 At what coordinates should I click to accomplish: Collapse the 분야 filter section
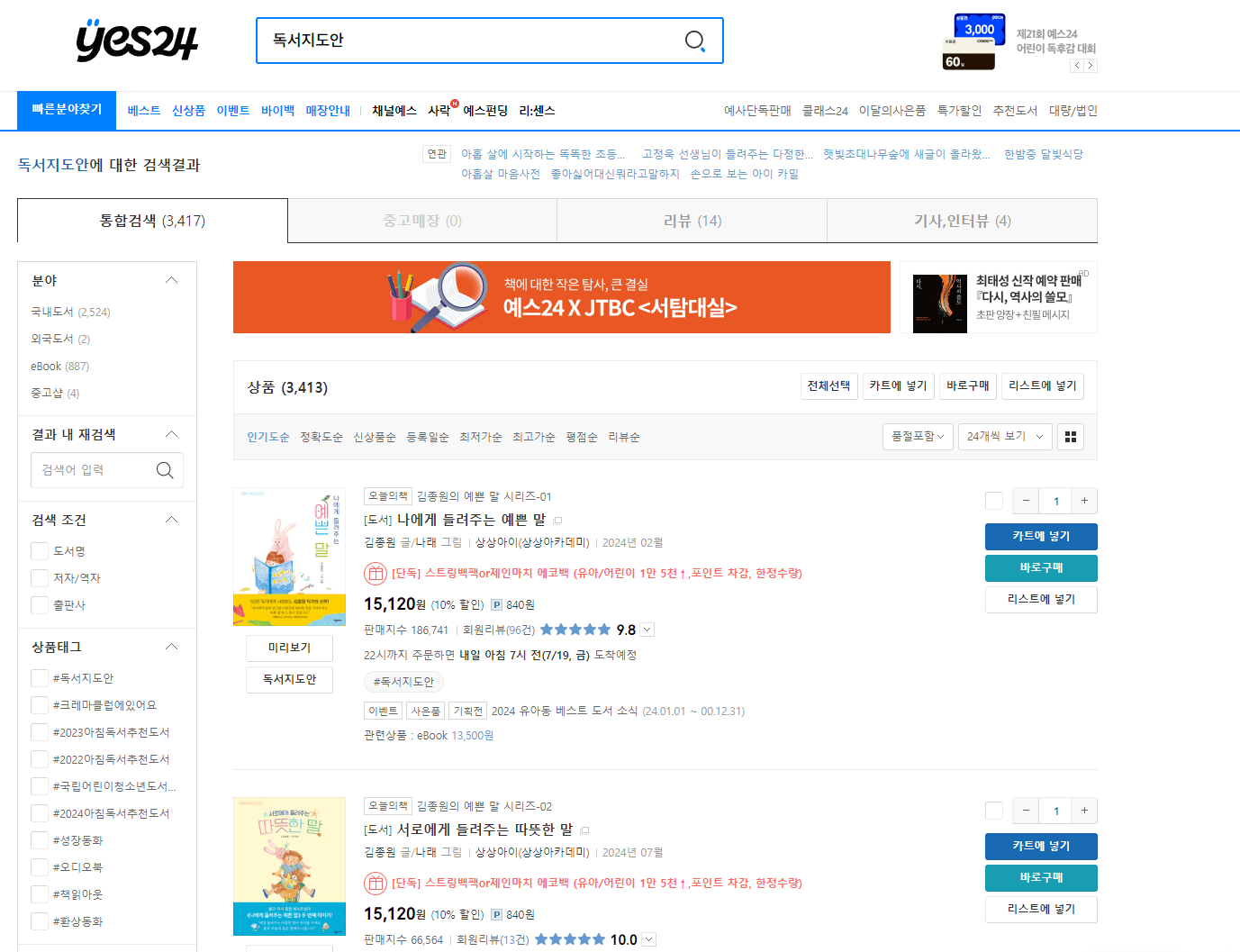pyautogui.click(x=172, y=281)
